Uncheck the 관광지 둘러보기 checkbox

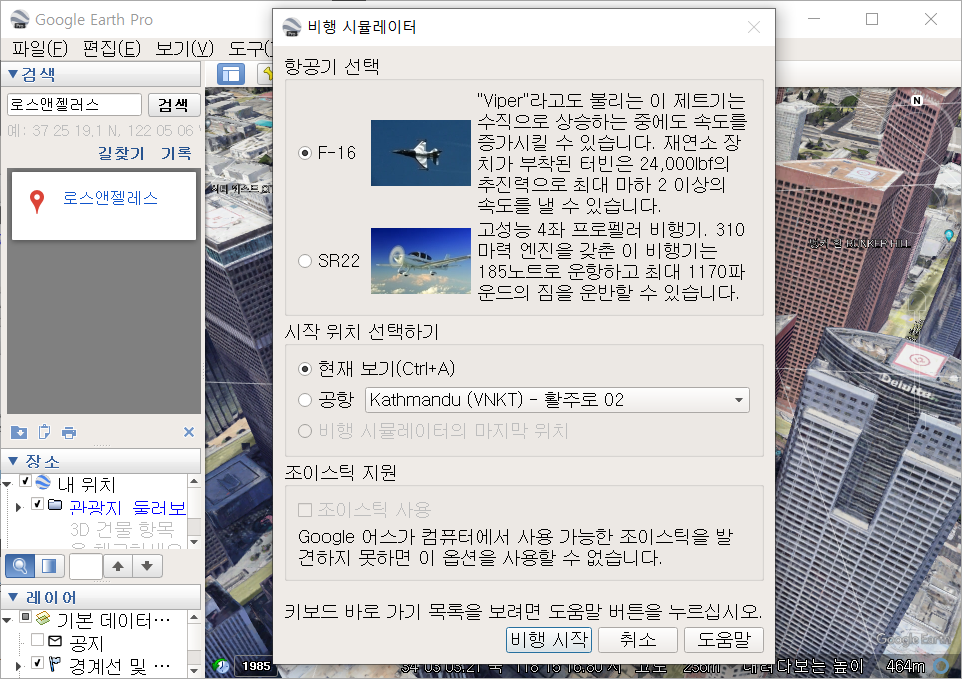click(37, 504)
